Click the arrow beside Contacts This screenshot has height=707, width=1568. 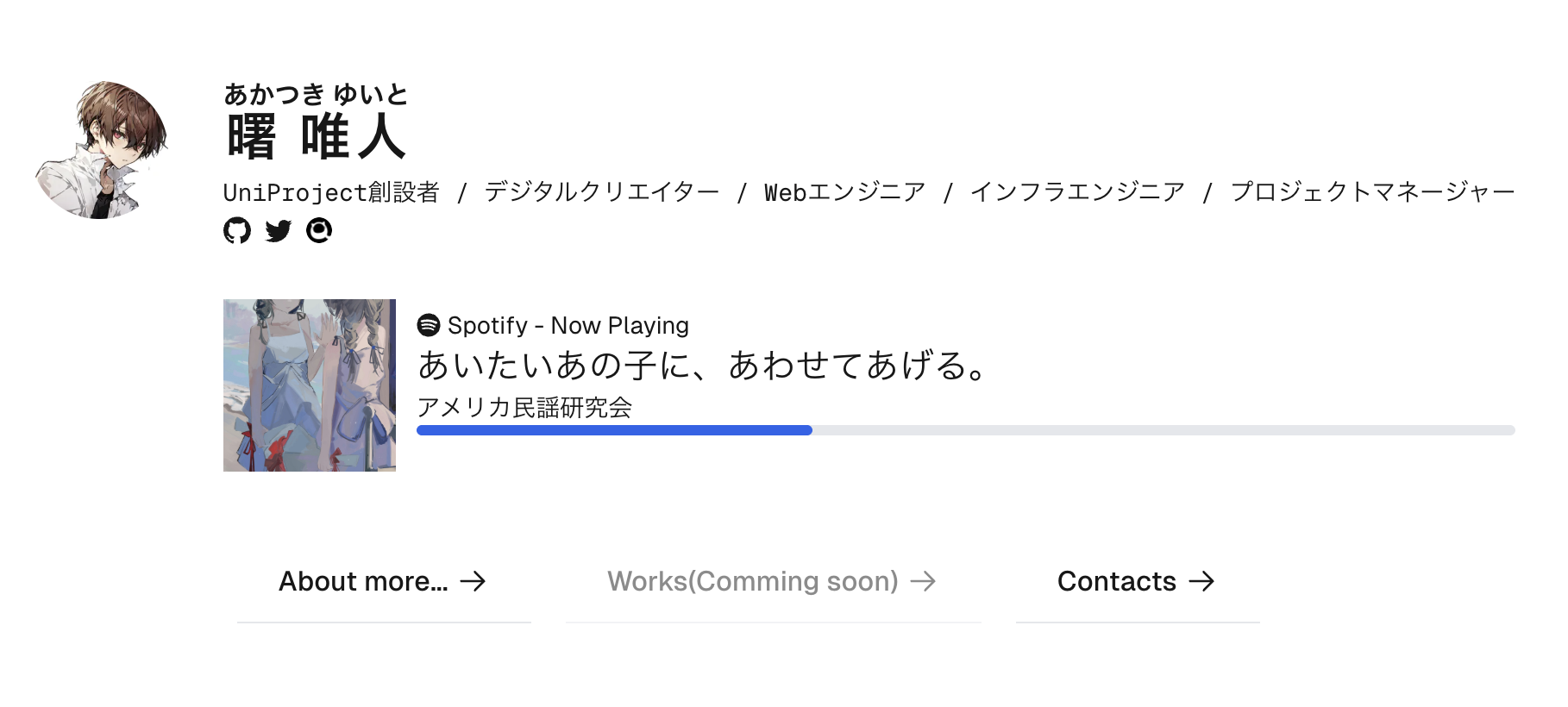point(1201,581)
